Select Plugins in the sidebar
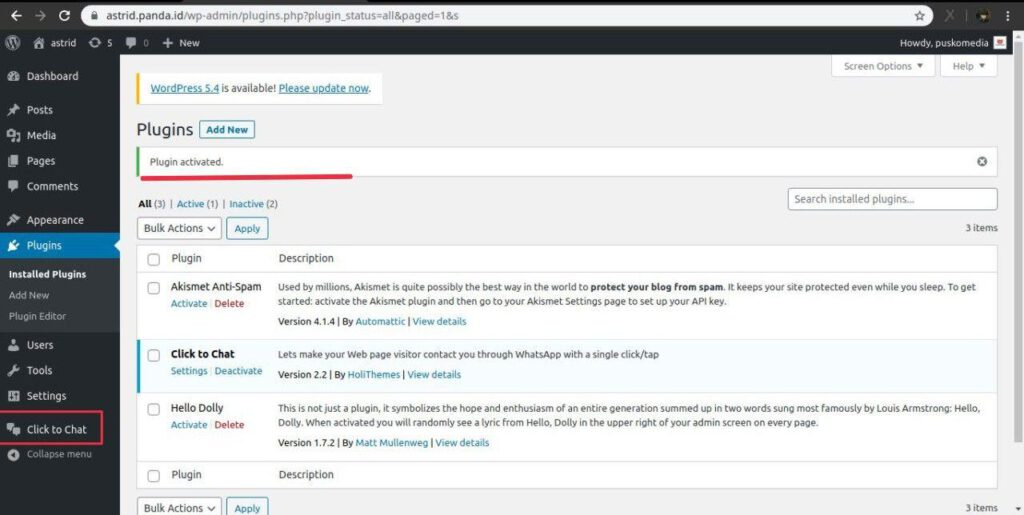The width and height of the screenshot is (1024, 515). click(x=44, y=246)
